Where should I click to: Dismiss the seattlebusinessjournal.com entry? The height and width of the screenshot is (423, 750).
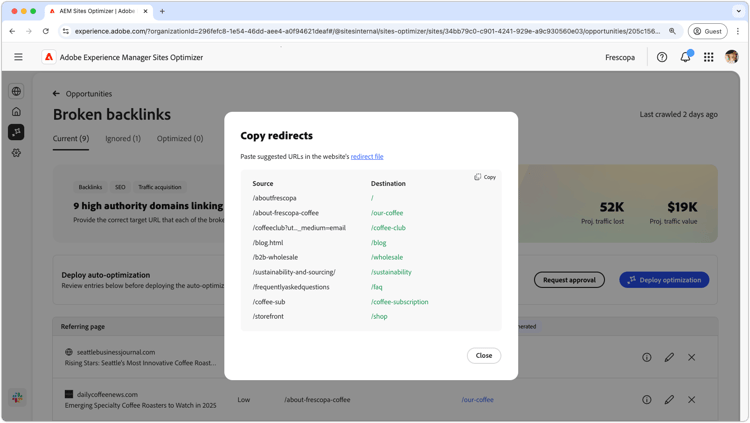(692, 357)
